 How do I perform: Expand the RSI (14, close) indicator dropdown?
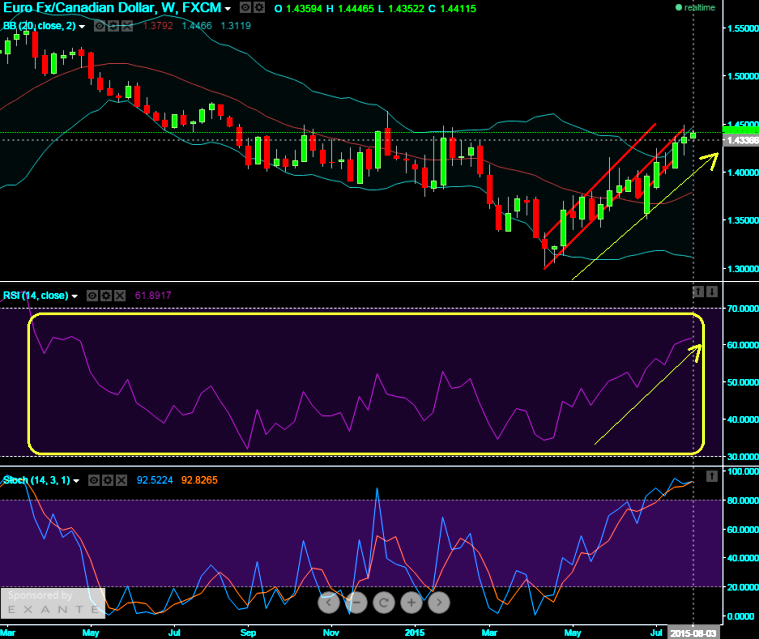[75, 296]
